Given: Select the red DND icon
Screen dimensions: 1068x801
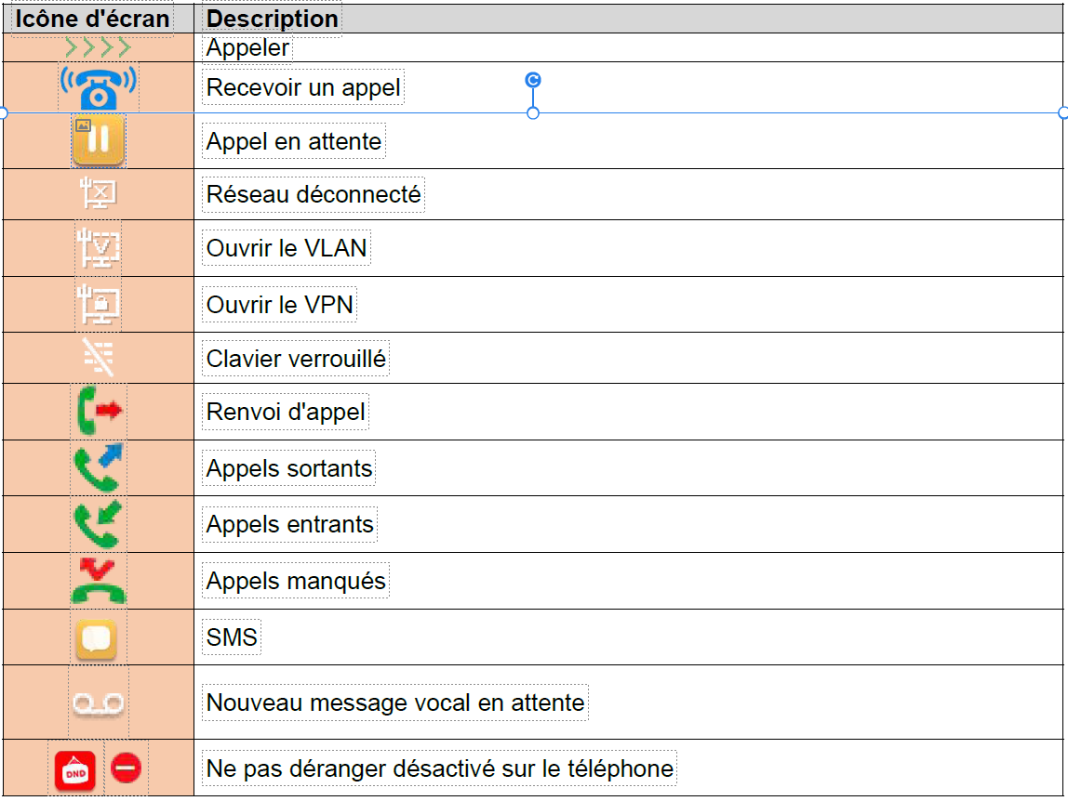Looking at the screenshot, I should point(75,769).
